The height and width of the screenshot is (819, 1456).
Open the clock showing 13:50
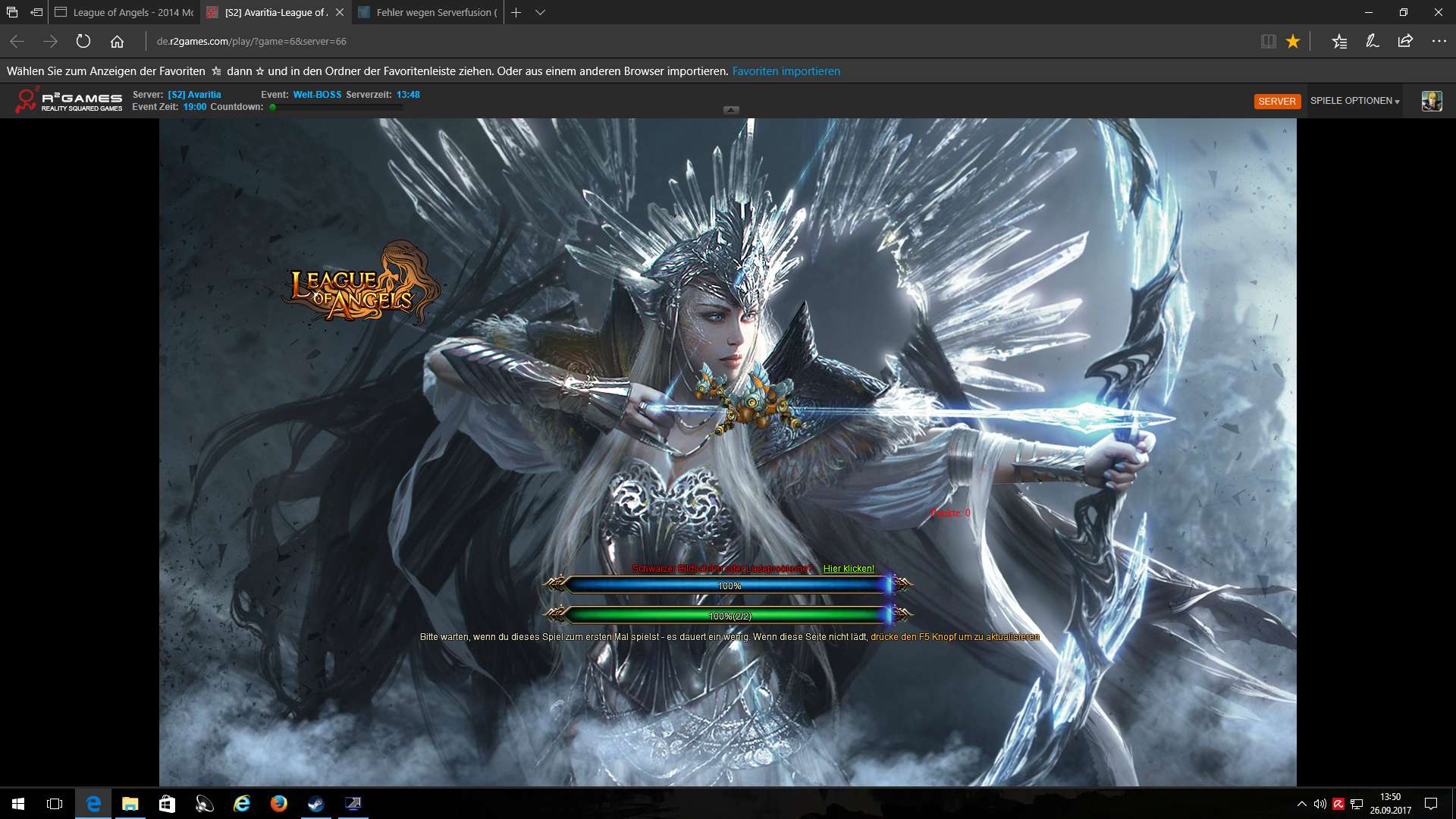(x=1390, y=804)
